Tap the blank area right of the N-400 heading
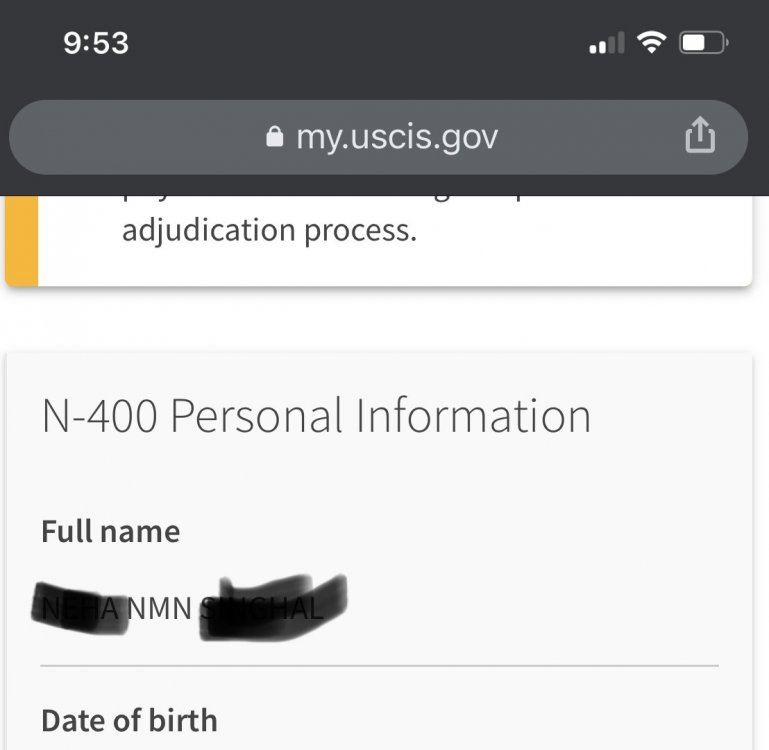Viewport: 769px width, 750px height. tap(670, 416)
